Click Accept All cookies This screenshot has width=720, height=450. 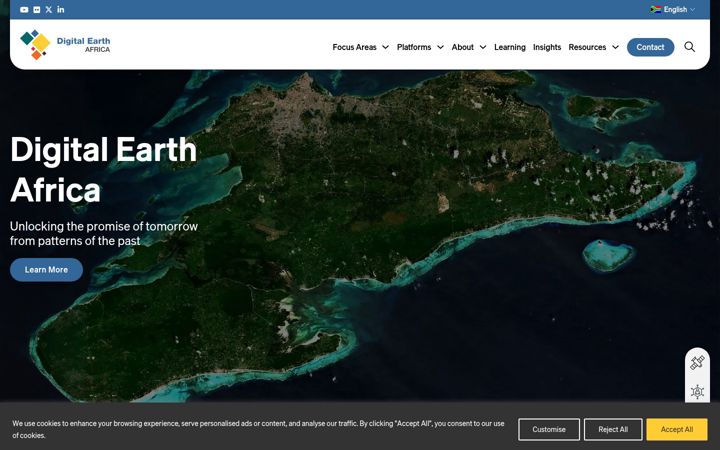(677, 429)
